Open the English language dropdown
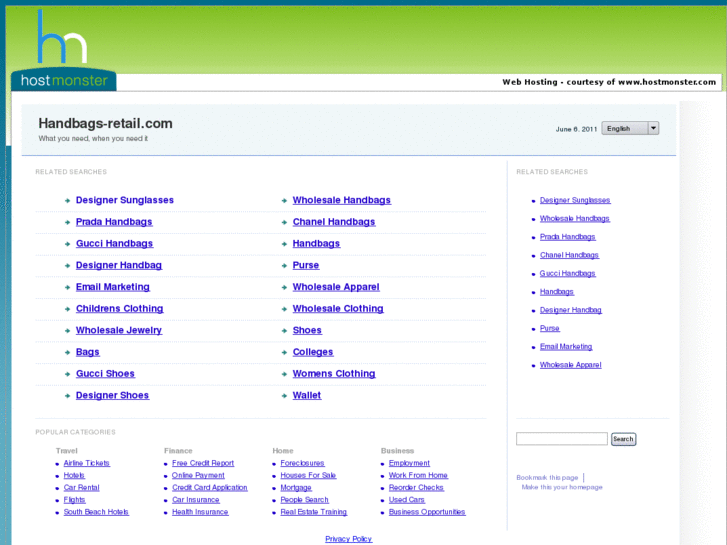 click(630, 128)
